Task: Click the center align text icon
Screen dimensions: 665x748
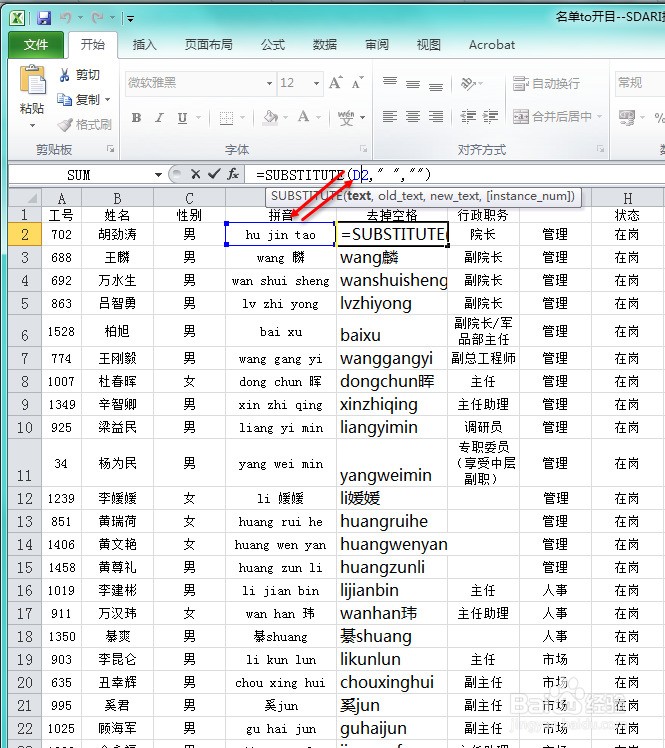Action: coord(413,116)
